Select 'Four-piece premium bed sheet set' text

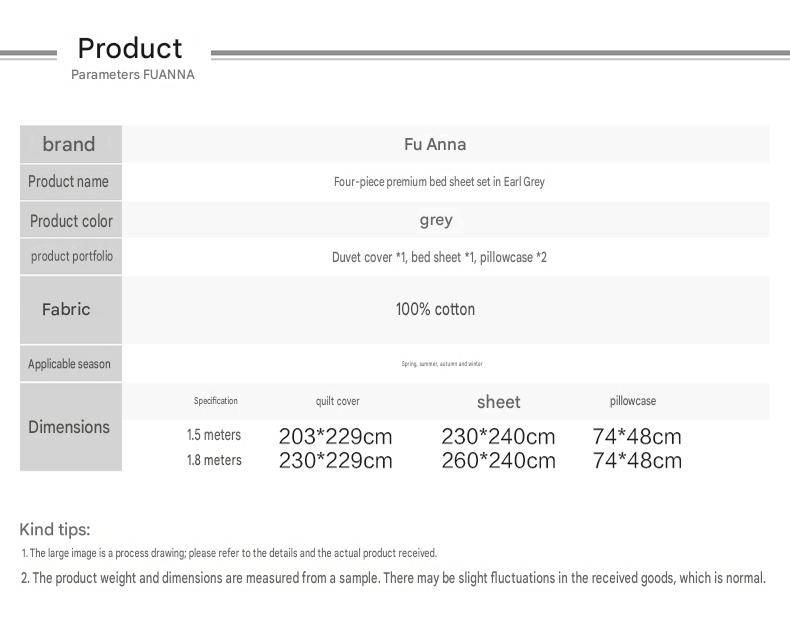pos(412,181)
